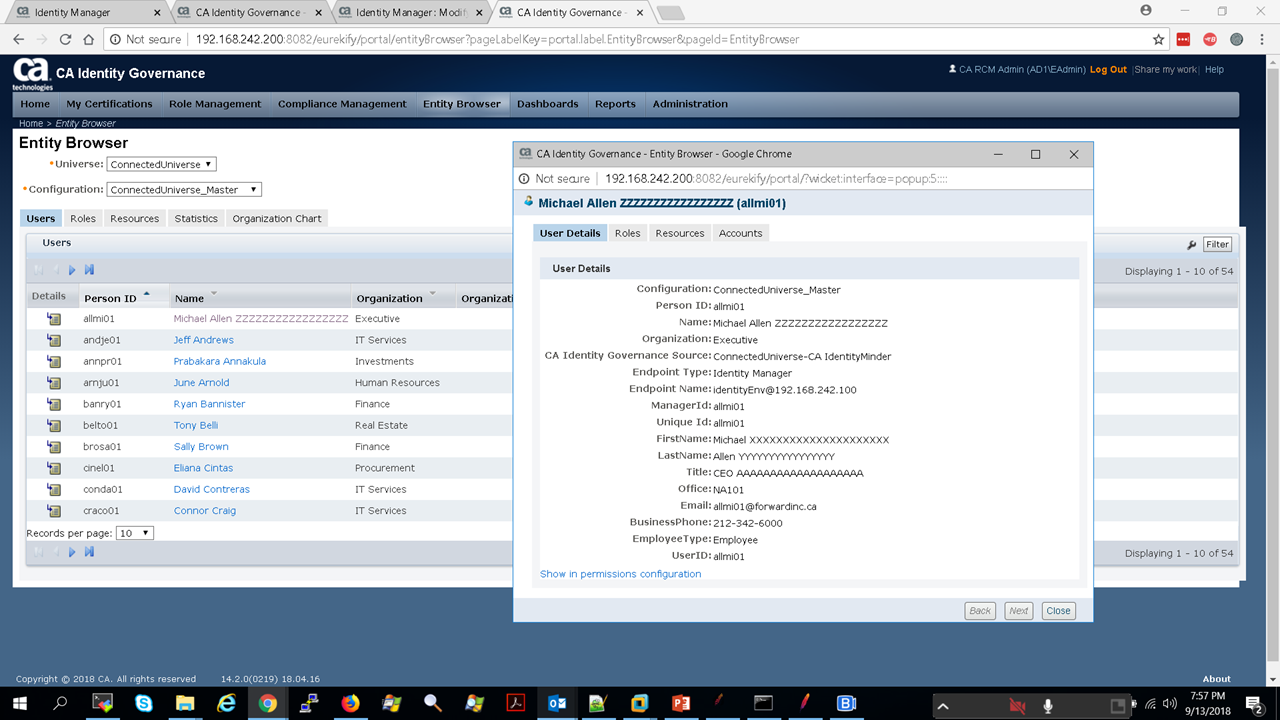The image size is (1280, 720).
Task: Show hidden system tray icons
Action: tap(943, 706)
